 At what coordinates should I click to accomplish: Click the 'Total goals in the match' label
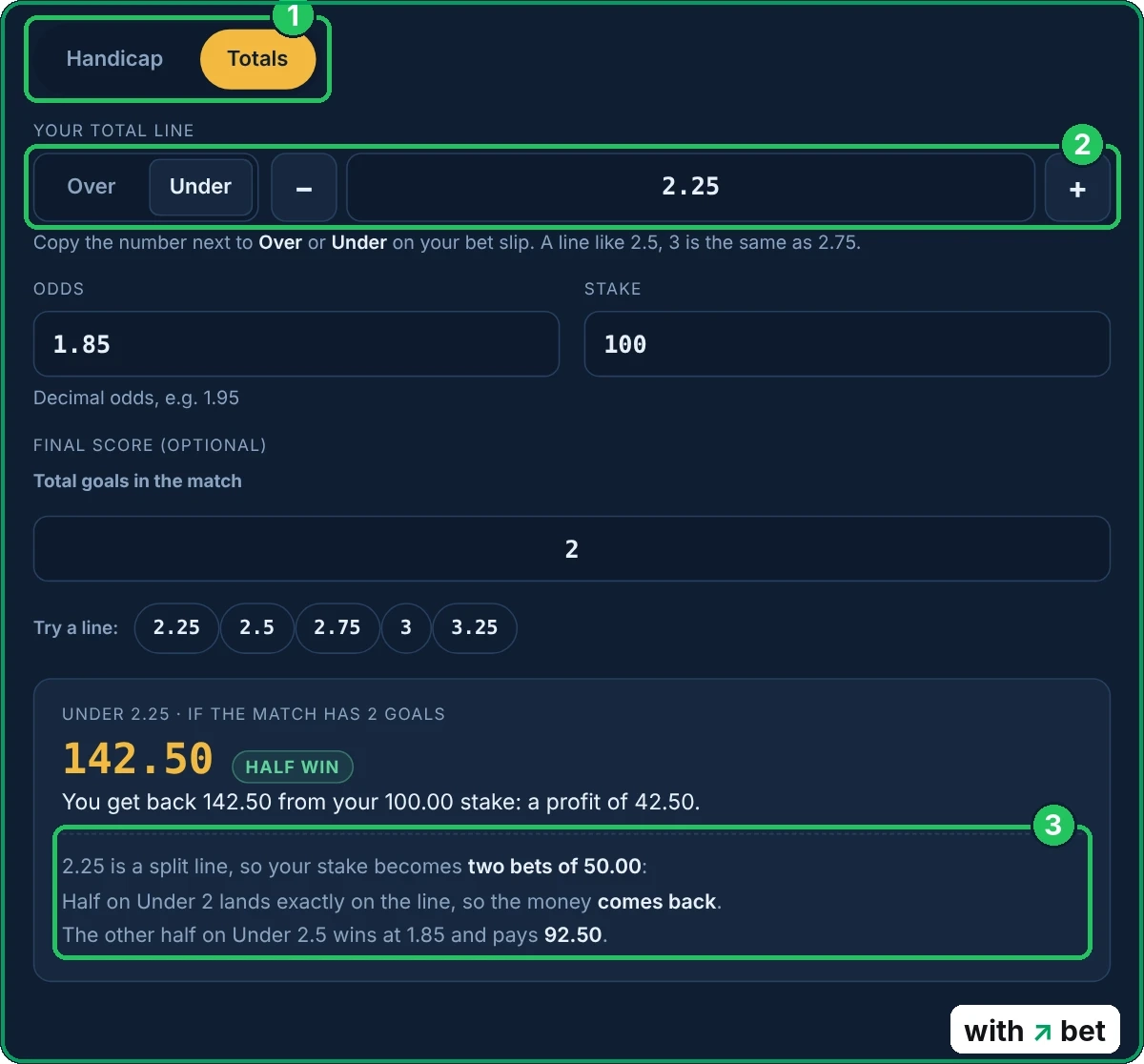coord(137,481)
